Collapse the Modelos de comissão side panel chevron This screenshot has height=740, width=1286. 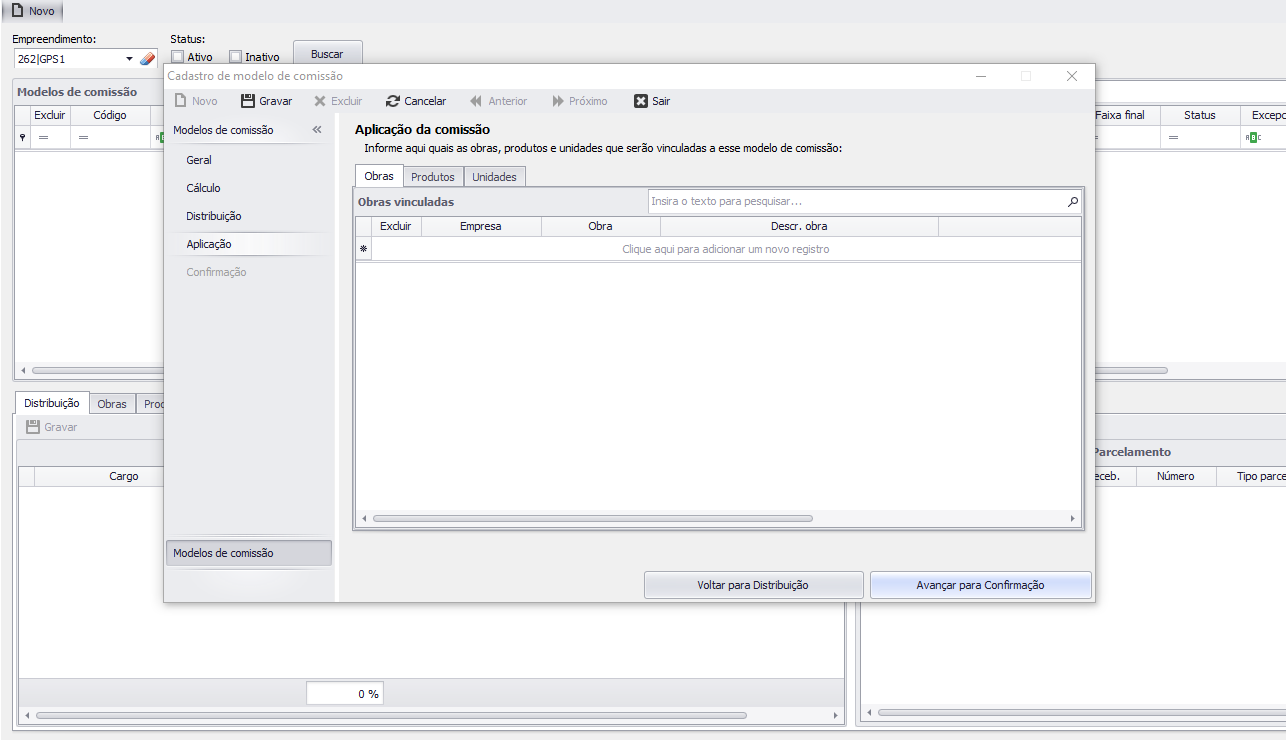(x=317, y=130)
